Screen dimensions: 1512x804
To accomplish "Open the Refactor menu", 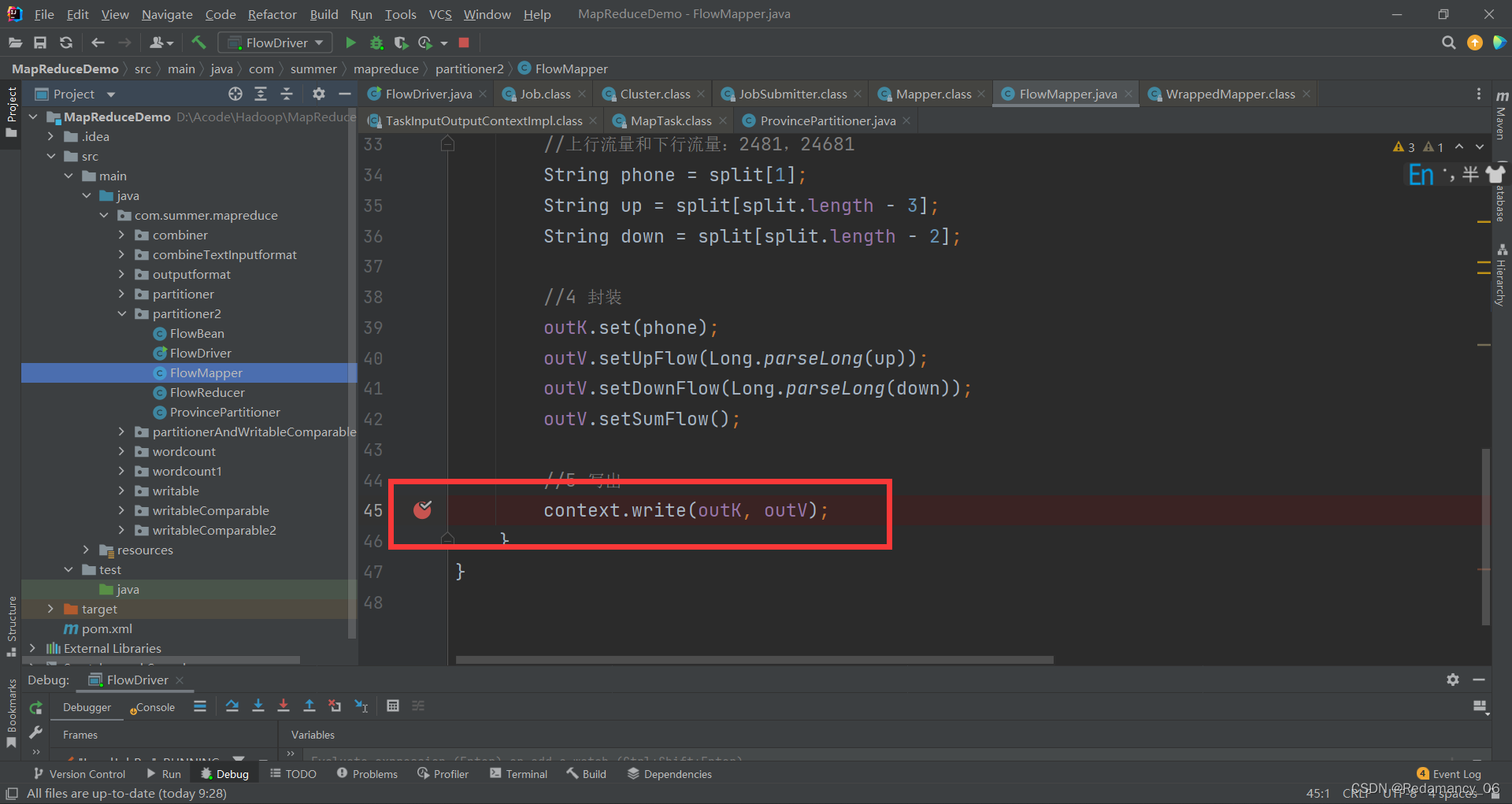I will 272,14.
